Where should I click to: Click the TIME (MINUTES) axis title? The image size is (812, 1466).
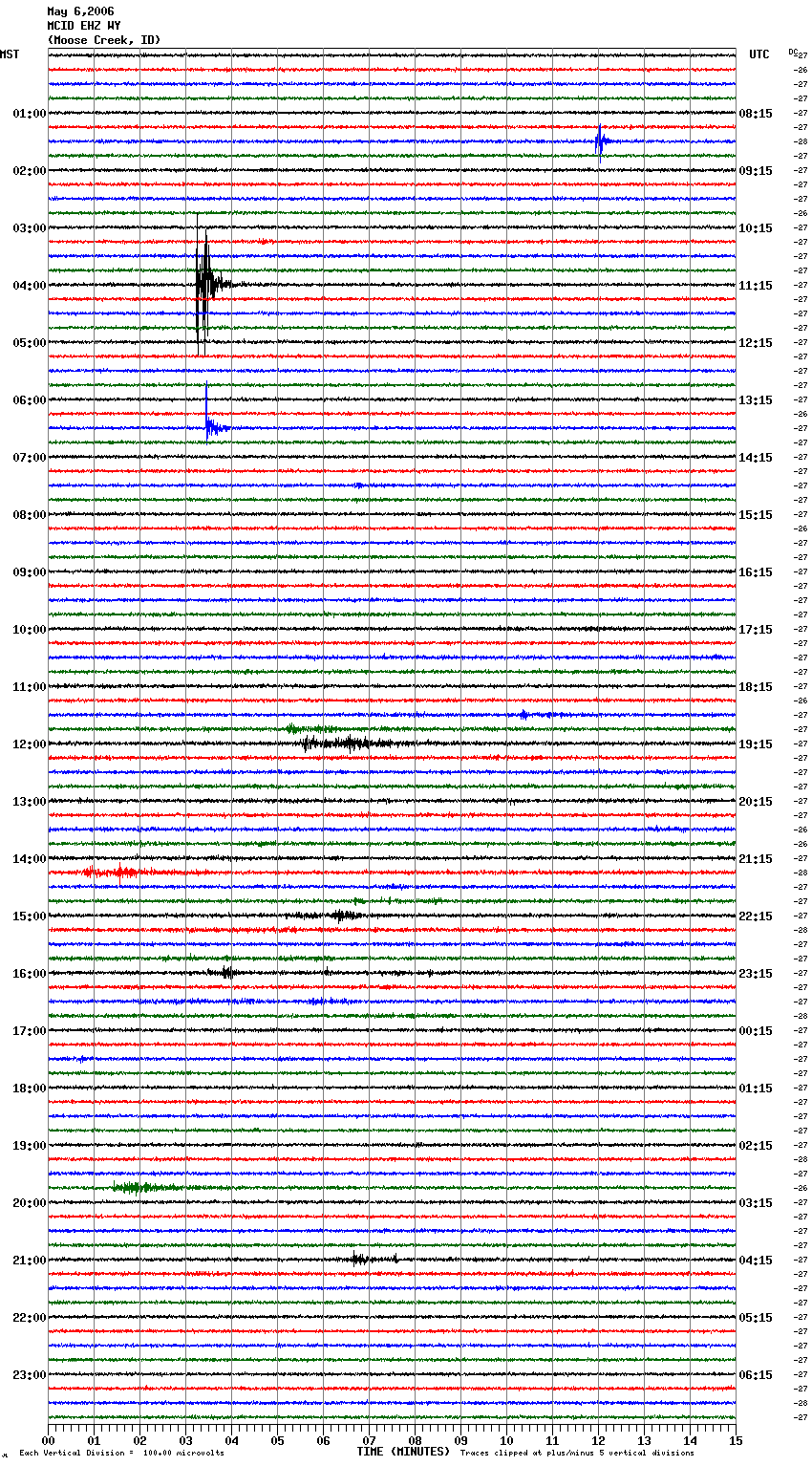click(403, 1452)
